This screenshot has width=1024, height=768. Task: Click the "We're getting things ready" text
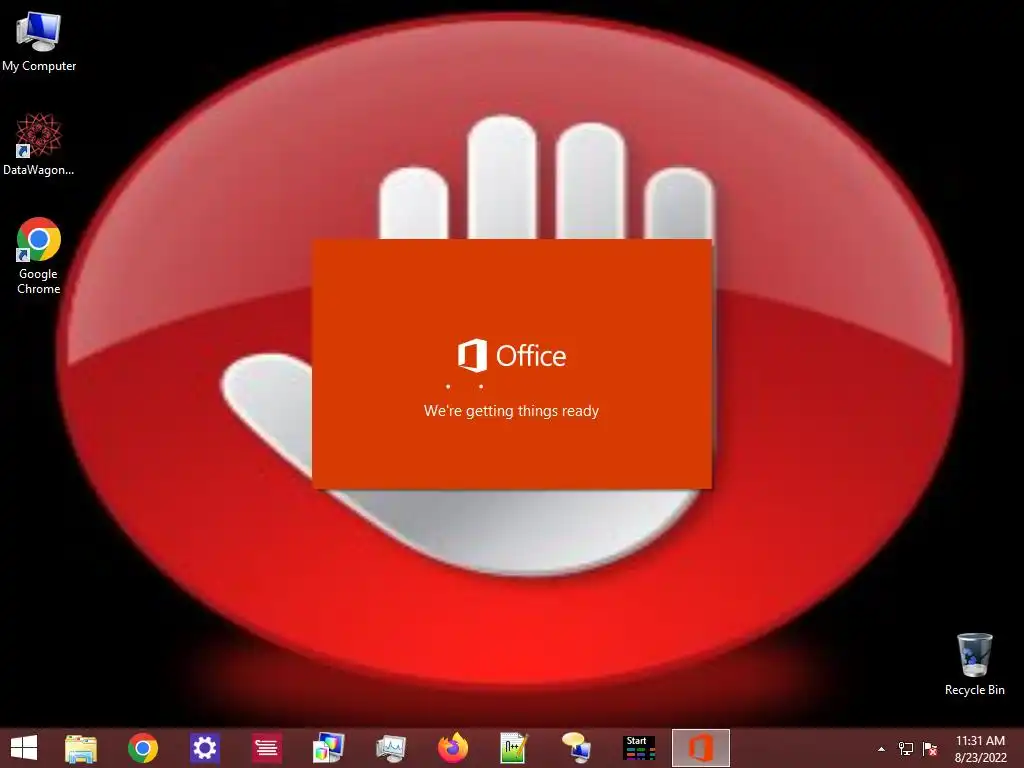coord(511,411)
